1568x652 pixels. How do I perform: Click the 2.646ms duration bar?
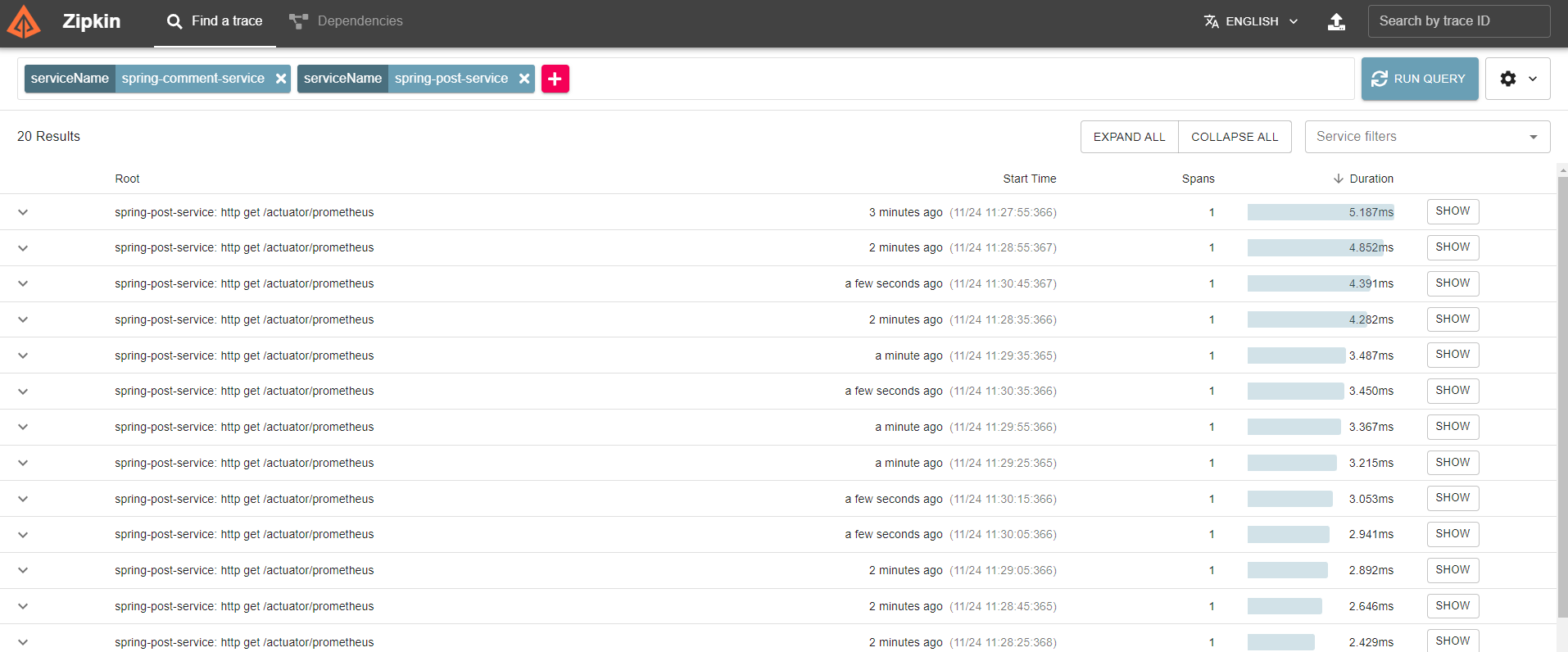(1285, 606)
